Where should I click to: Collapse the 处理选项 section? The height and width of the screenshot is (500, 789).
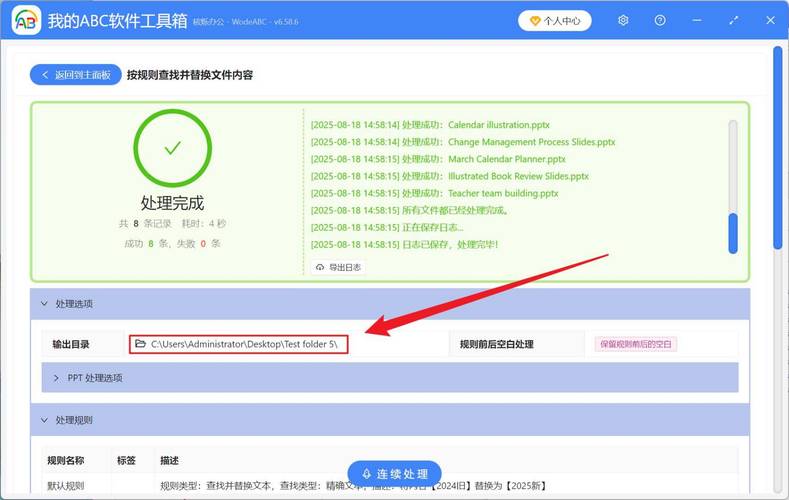click(390, 304)
